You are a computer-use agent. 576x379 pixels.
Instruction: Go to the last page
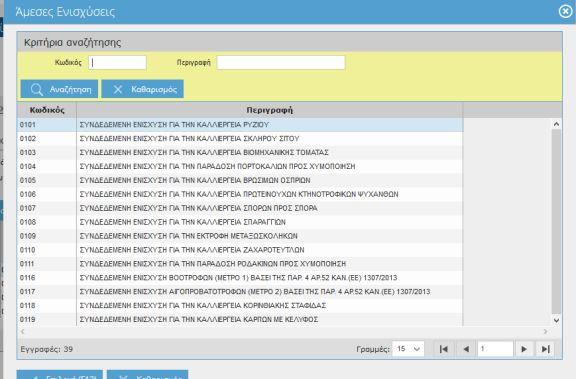coord(546,349)
